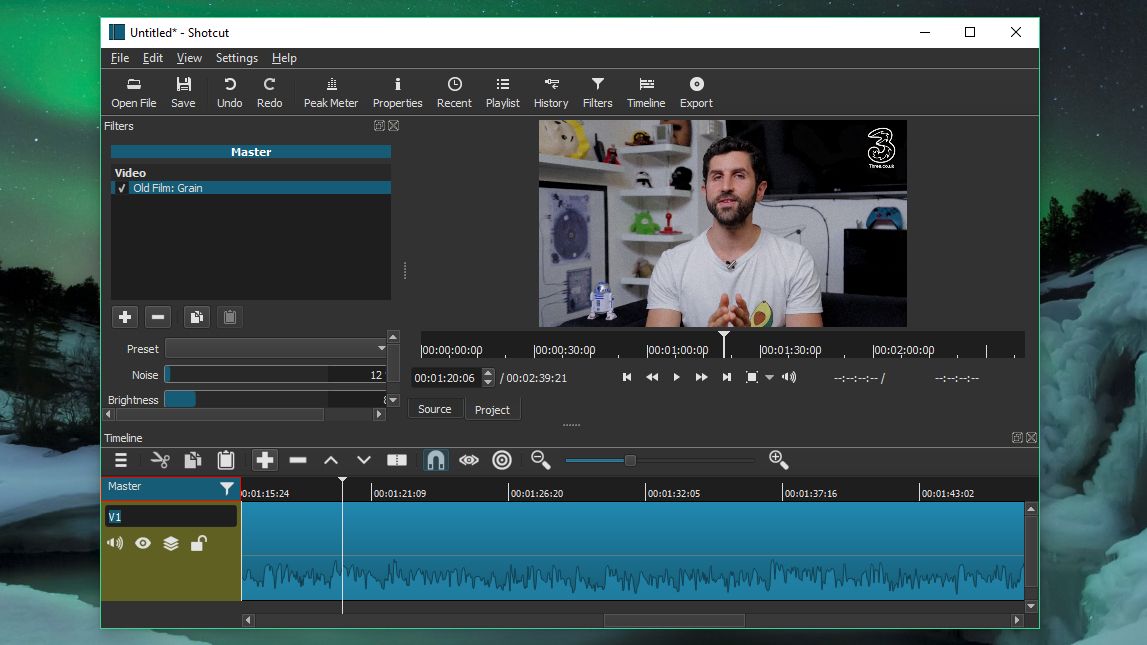Image resolution: width=1147 pixels, height=645 pixels.
Task: Split clip at playhead in timeline
Action: pos(397,460)
